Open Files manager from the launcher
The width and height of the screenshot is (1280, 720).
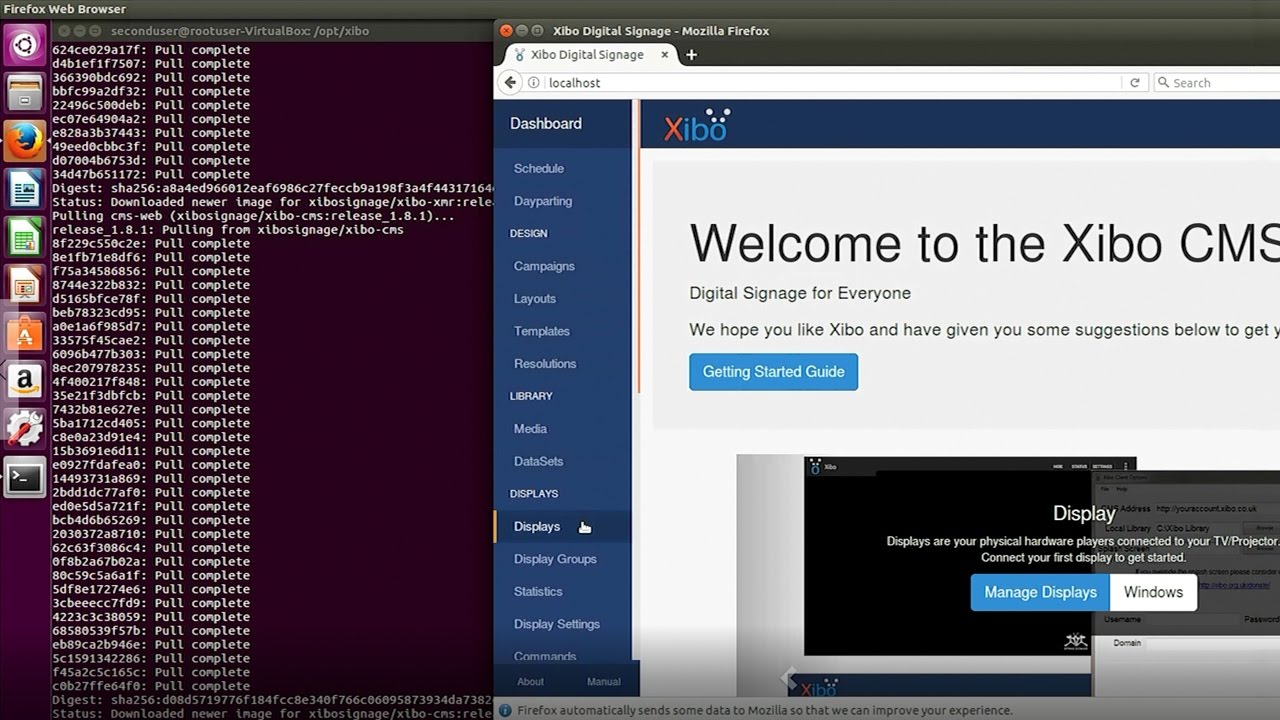tap(25, 92)
